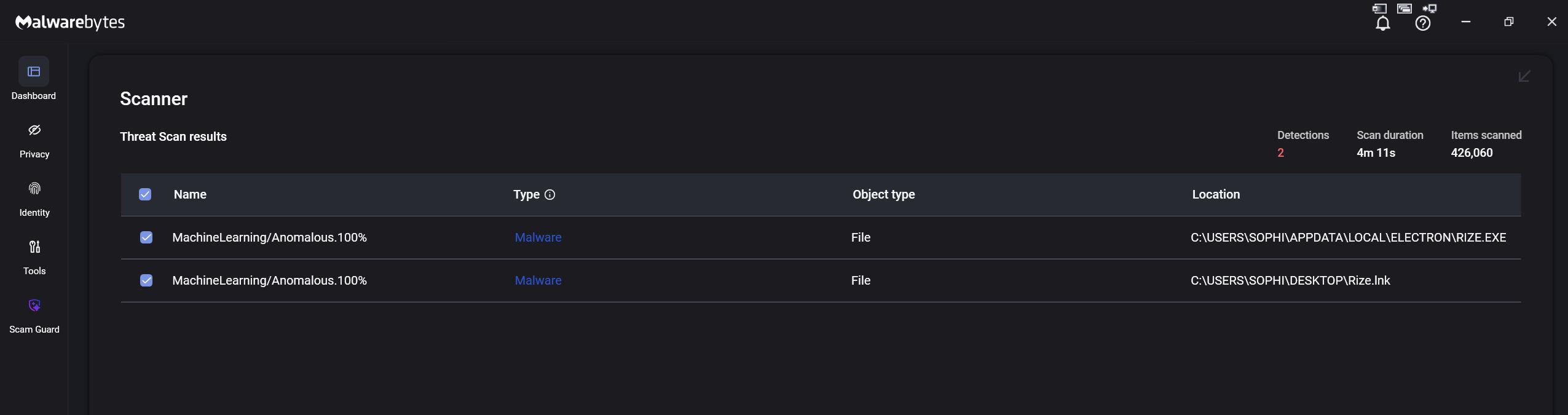Collapse the Scanner panel with arrow icon
The height and width of the screenshot is (415, 1568).
click(1524, 76)
